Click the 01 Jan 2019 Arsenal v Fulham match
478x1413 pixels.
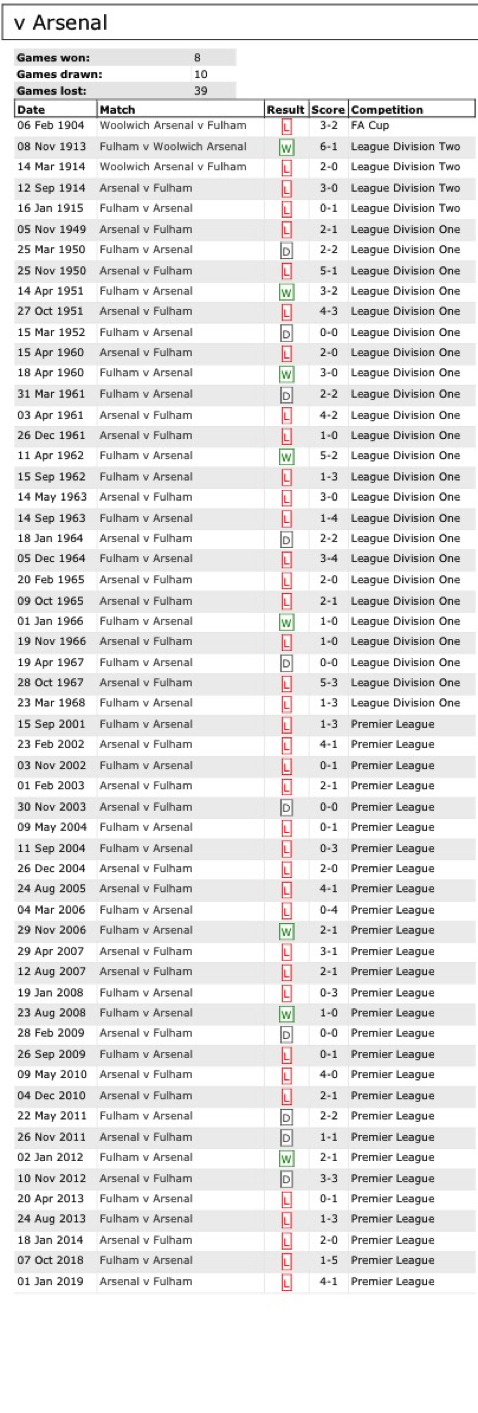point(145,1281)
